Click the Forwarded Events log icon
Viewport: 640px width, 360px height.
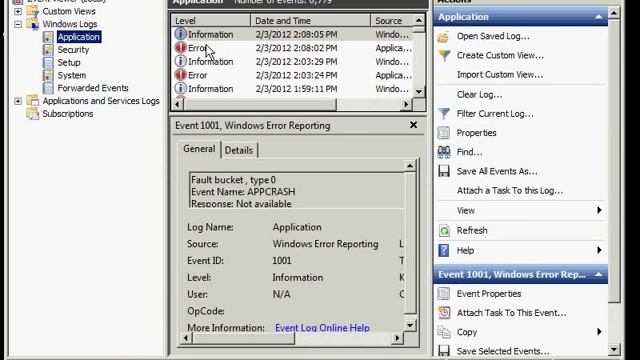click(48, 88)
